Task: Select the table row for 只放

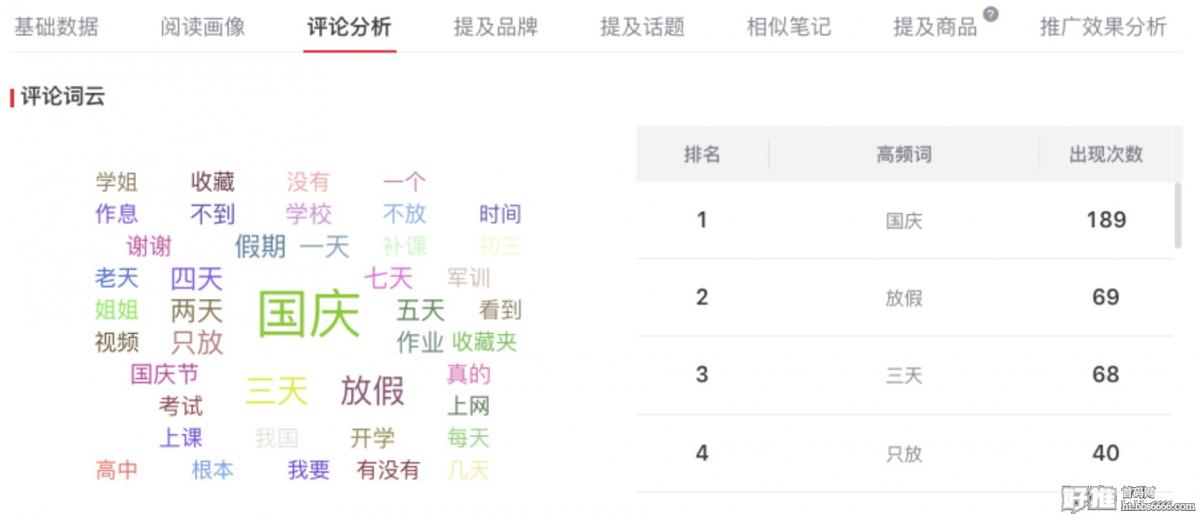Action: tap(904, 453)
